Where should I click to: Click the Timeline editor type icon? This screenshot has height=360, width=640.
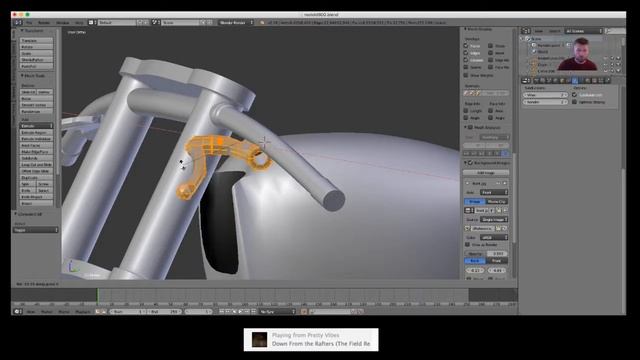(18, 311)
